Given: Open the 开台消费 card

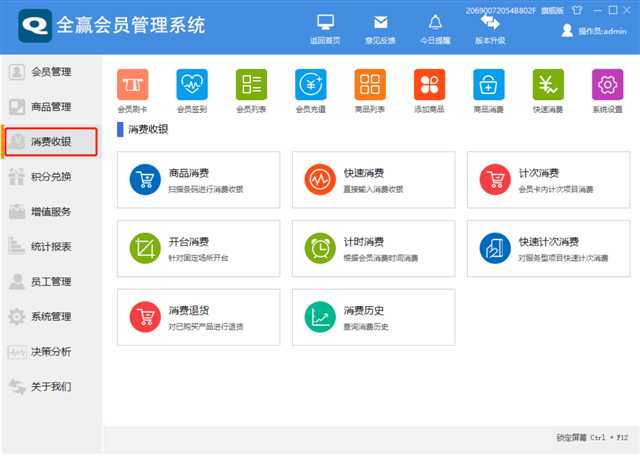Looking at the screenshot, I should point(198,249).
